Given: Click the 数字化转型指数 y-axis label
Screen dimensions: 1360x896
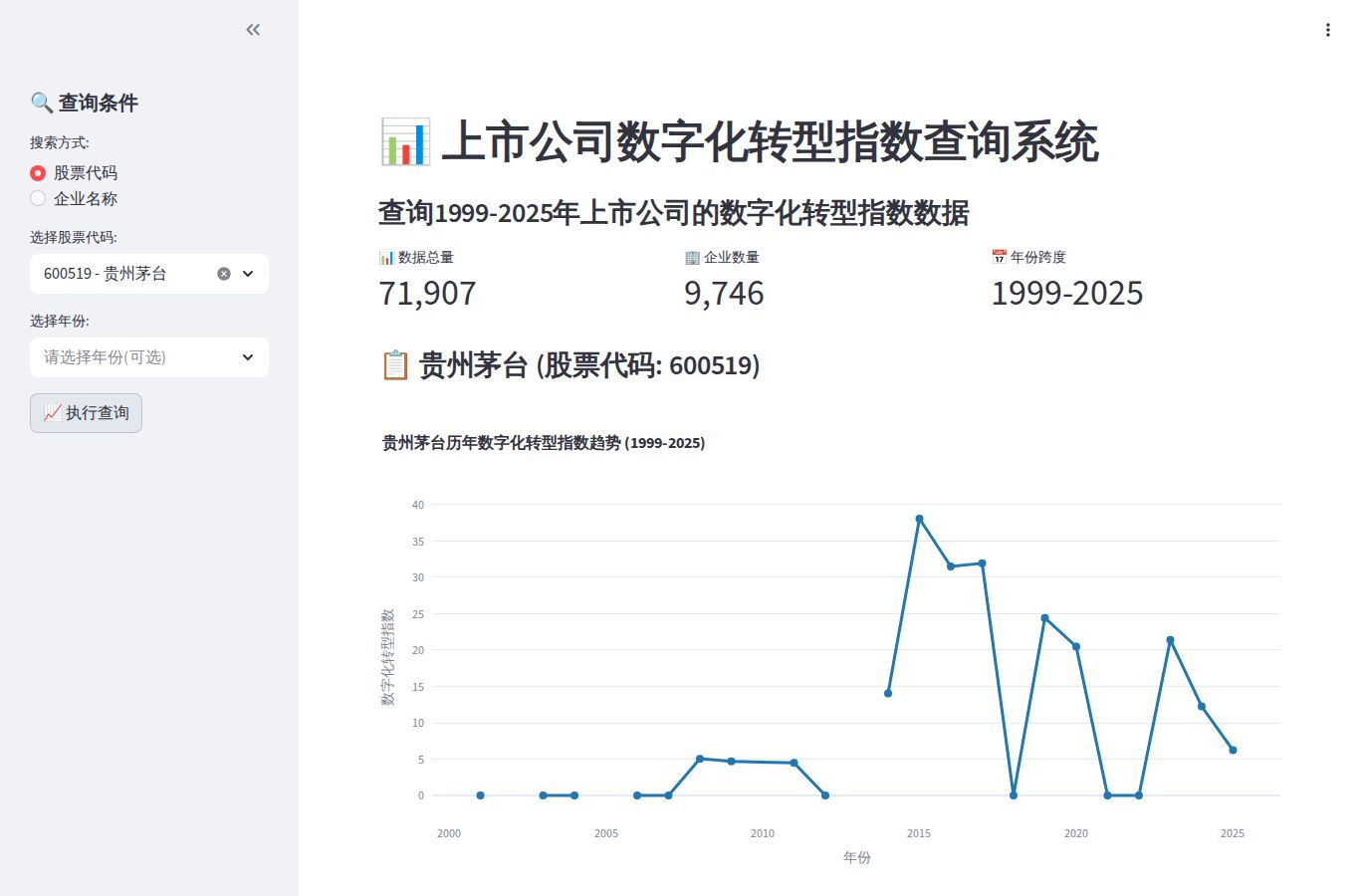Looking at the screenshot, I should [x=388, y=657].
